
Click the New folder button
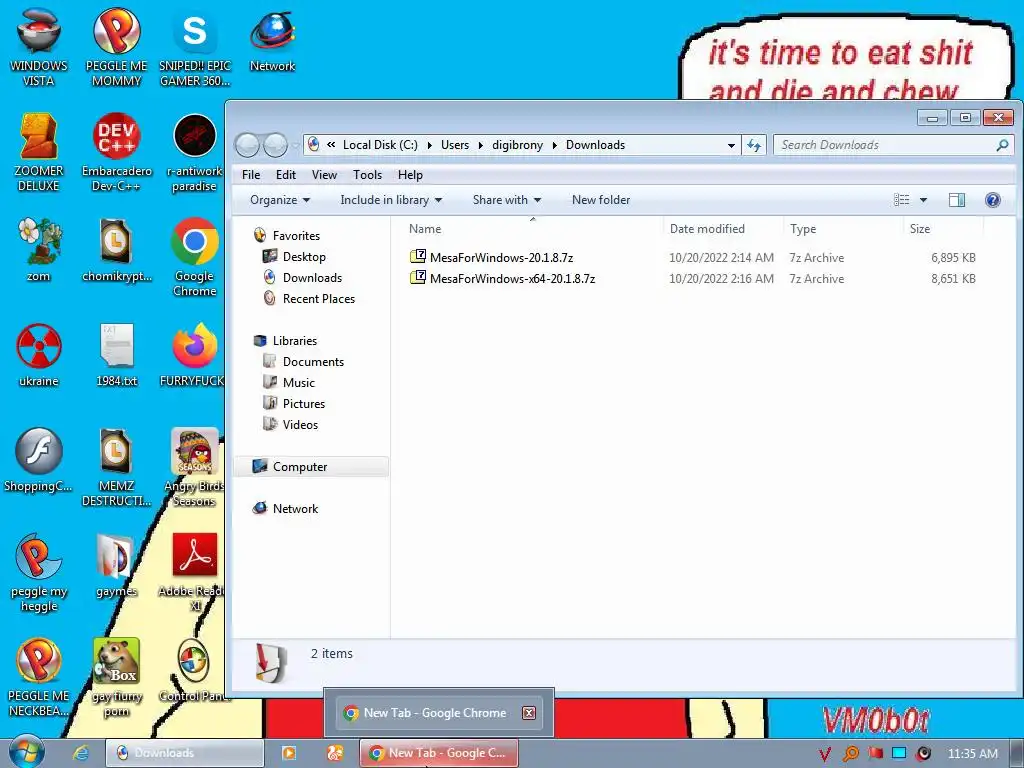pyautogui.click(x=601, y=200)
